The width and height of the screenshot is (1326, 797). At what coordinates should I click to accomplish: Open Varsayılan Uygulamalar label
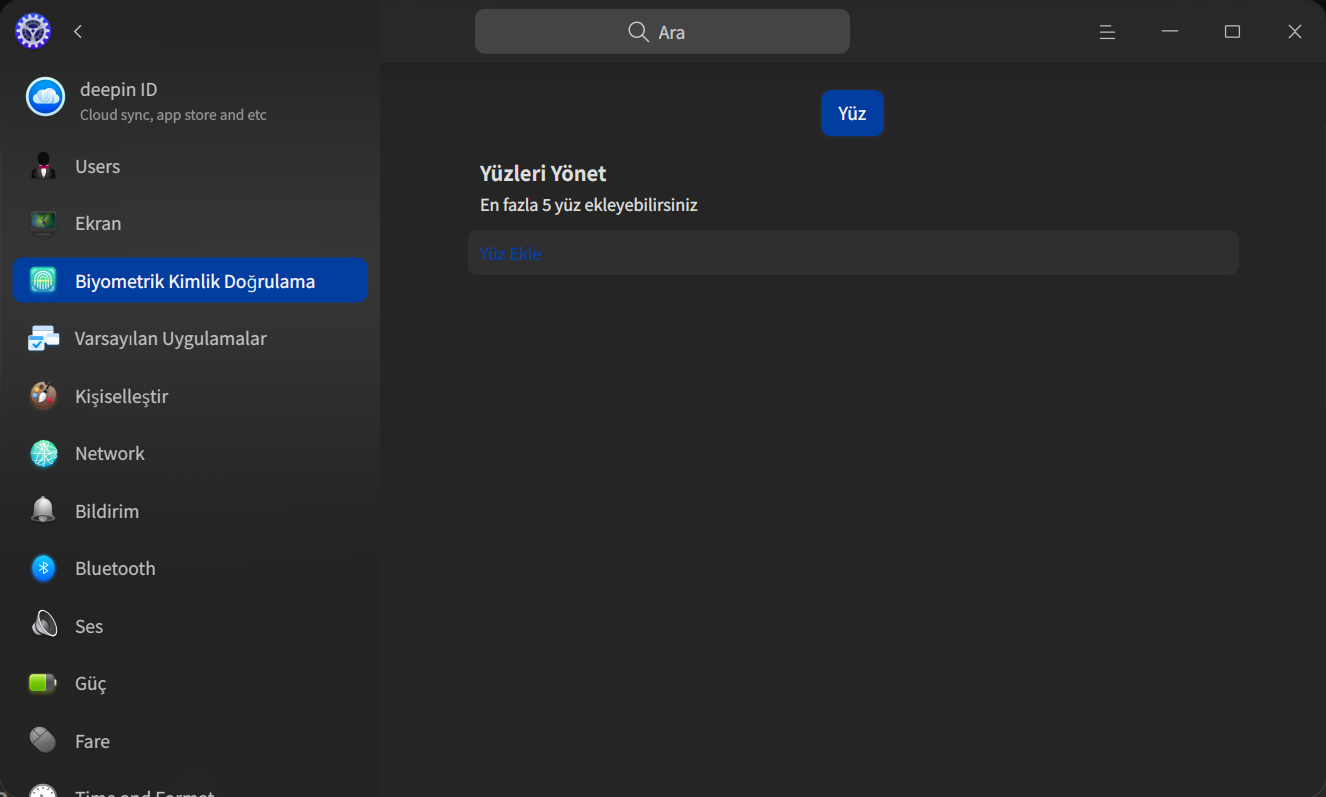[171, 338]
